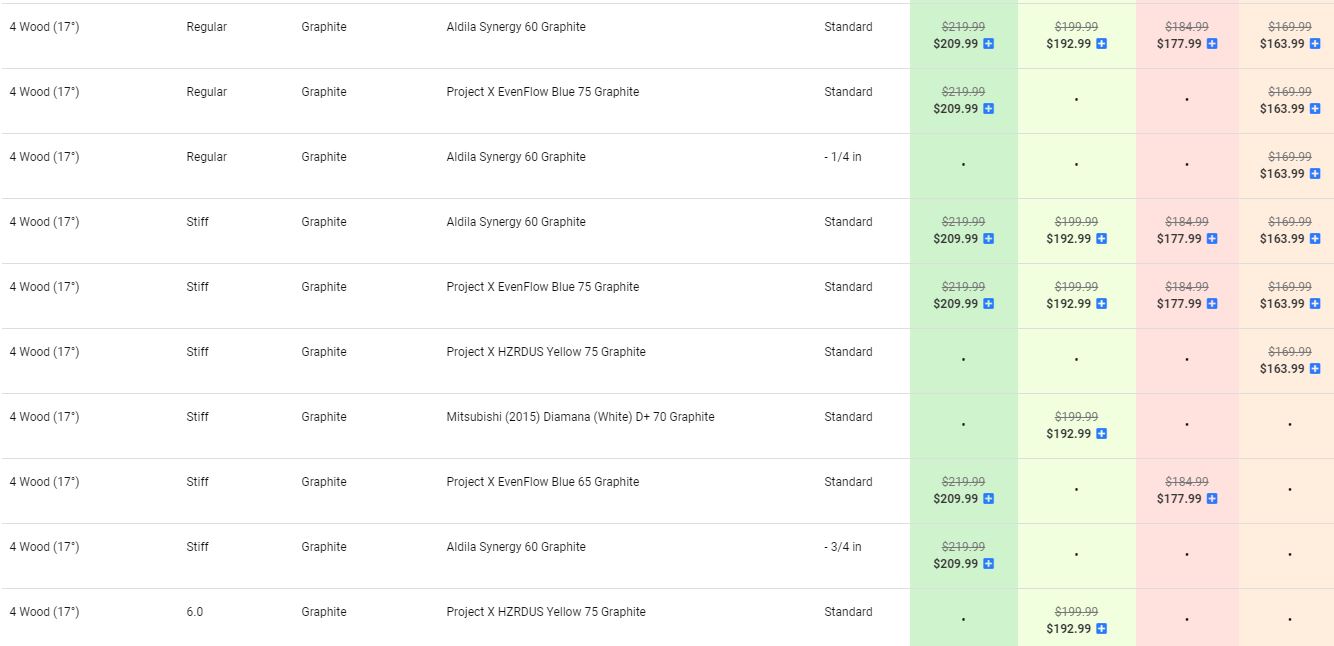Click plus for Stiff Aldila -3/4 in $209.99
This screenshot has height=646, width=1334.
point(989,564)
